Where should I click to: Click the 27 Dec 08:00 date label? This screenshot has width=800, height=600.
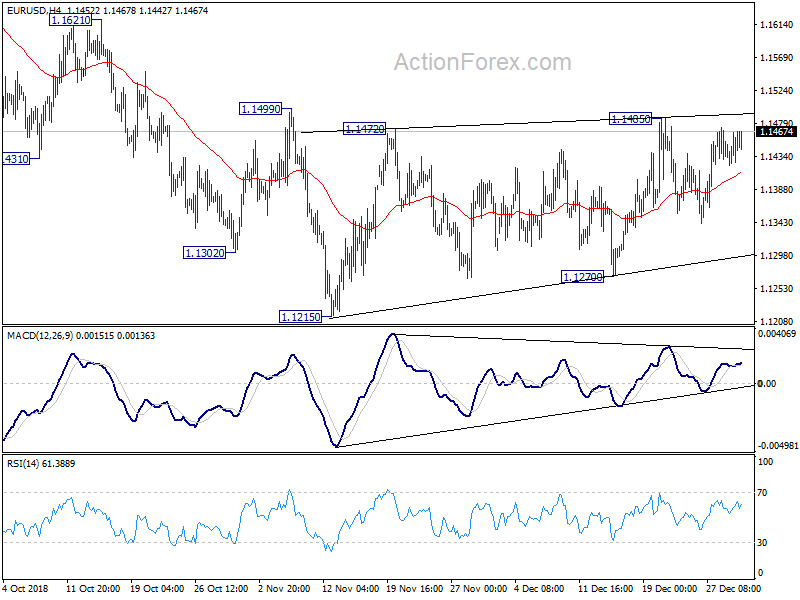(x=733, y=588)
